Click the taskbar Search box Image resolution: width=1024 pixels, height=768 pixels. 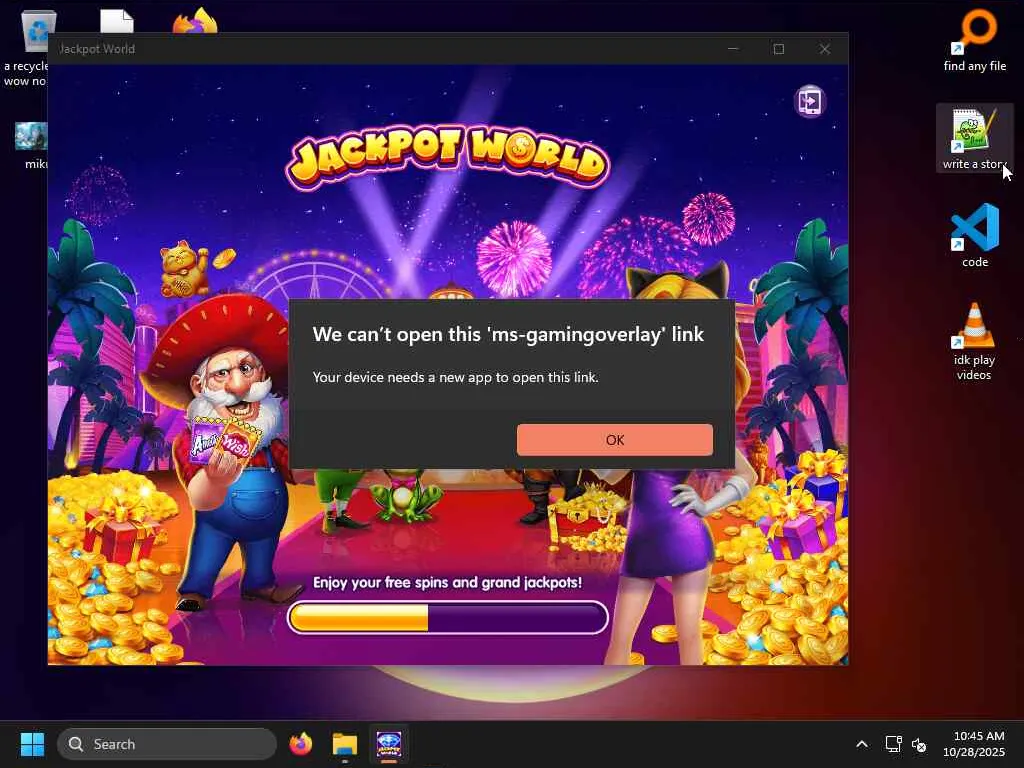(x=167, y=744)
